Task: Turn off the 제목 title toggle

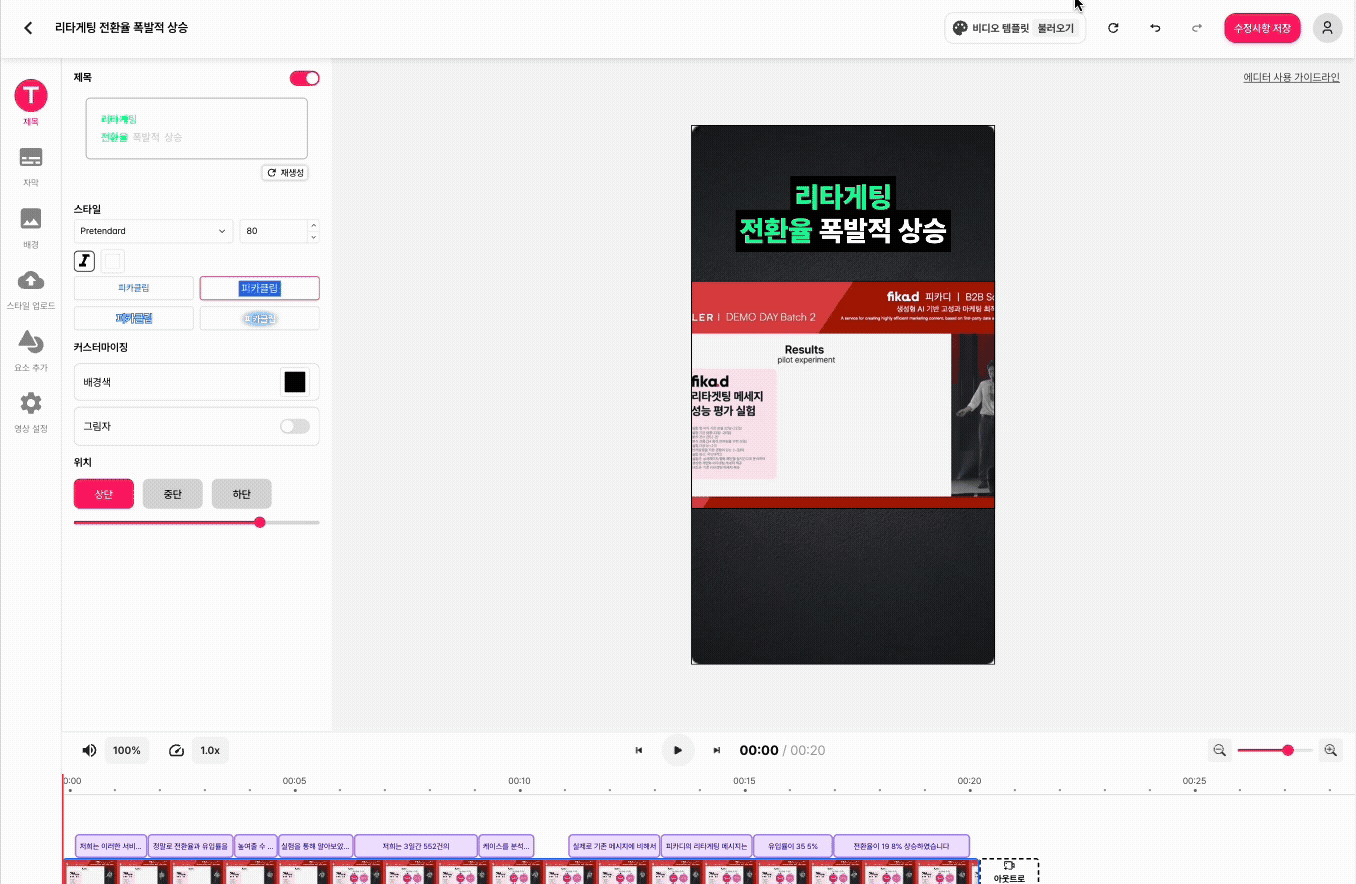Action: 304,77
